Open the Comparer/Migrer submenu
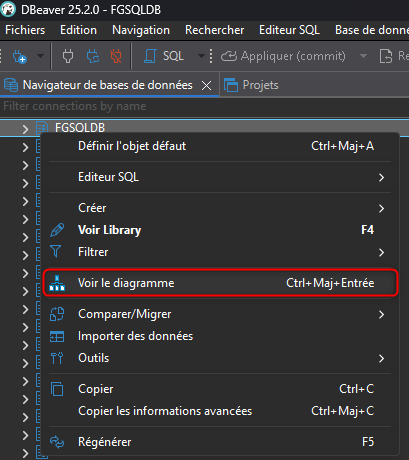Image resolution: width=409 pixels, height=460 pixels. tap(220, 314)
